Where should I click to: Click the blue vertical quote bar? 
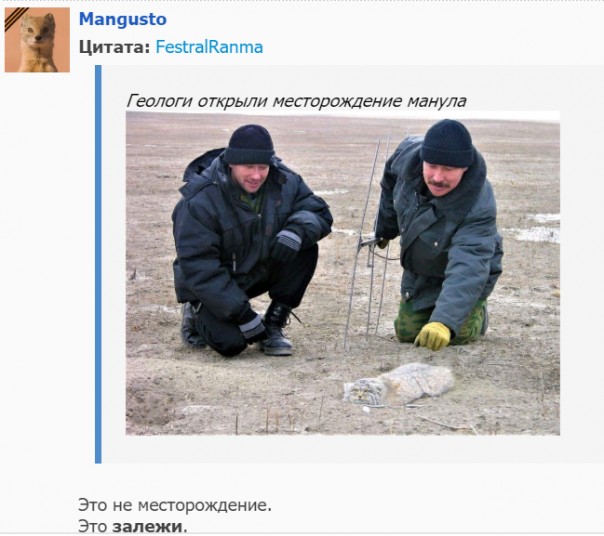[x=98, y=264]
